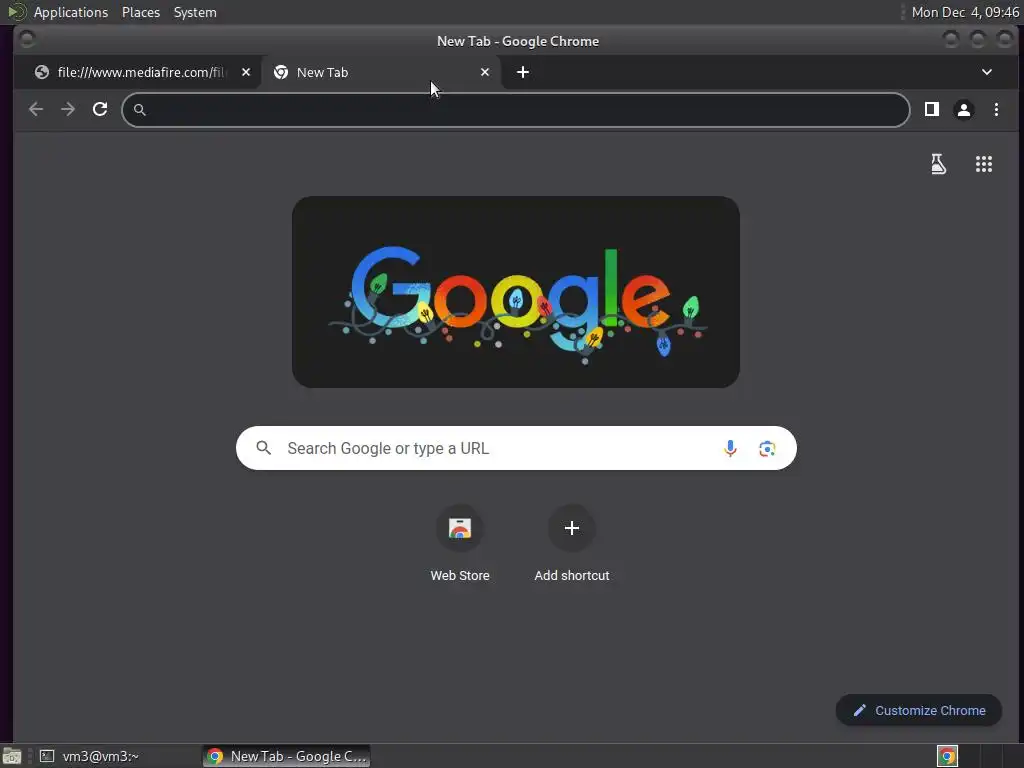
Task: Click the magnifier icon in search box
Action: 263,448
